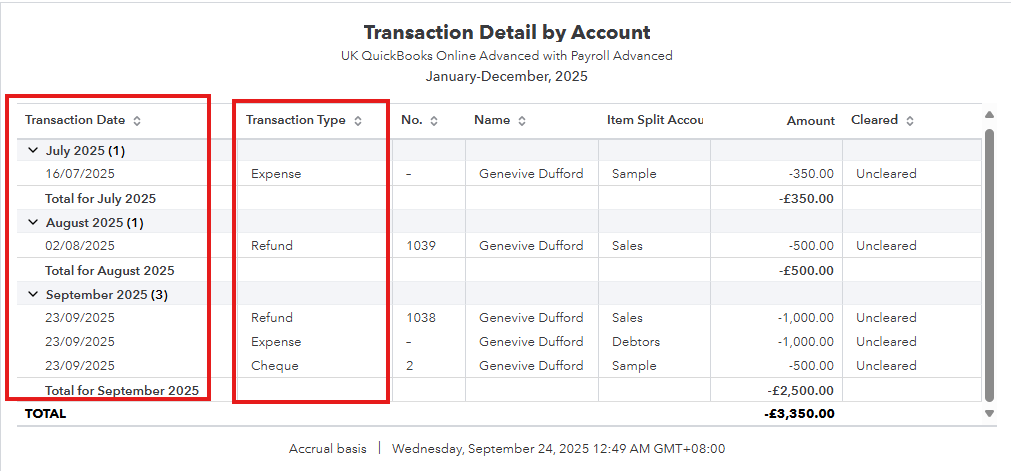The image size is (1011, 471).
Task: Collapse the July 2025 group
Action: point(33,150)
